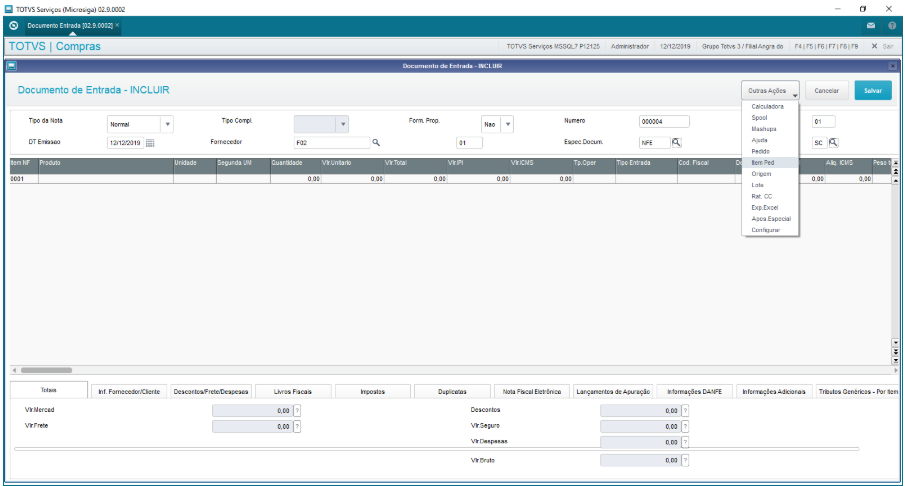Open the Impostos tab
Viewport: 905px width, 486px height.
[373, 392]
